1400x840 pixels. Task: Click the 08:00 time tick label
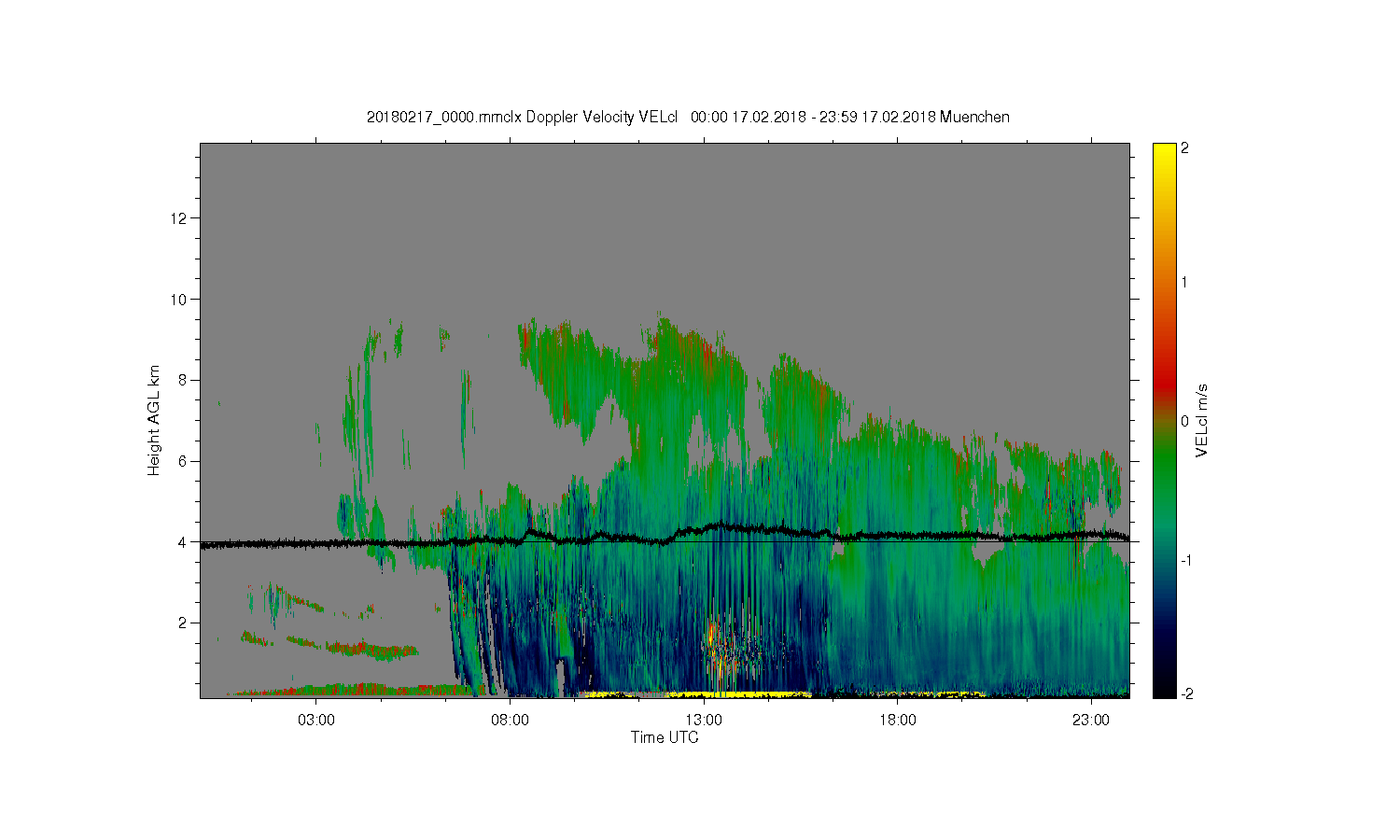(510, 721)
